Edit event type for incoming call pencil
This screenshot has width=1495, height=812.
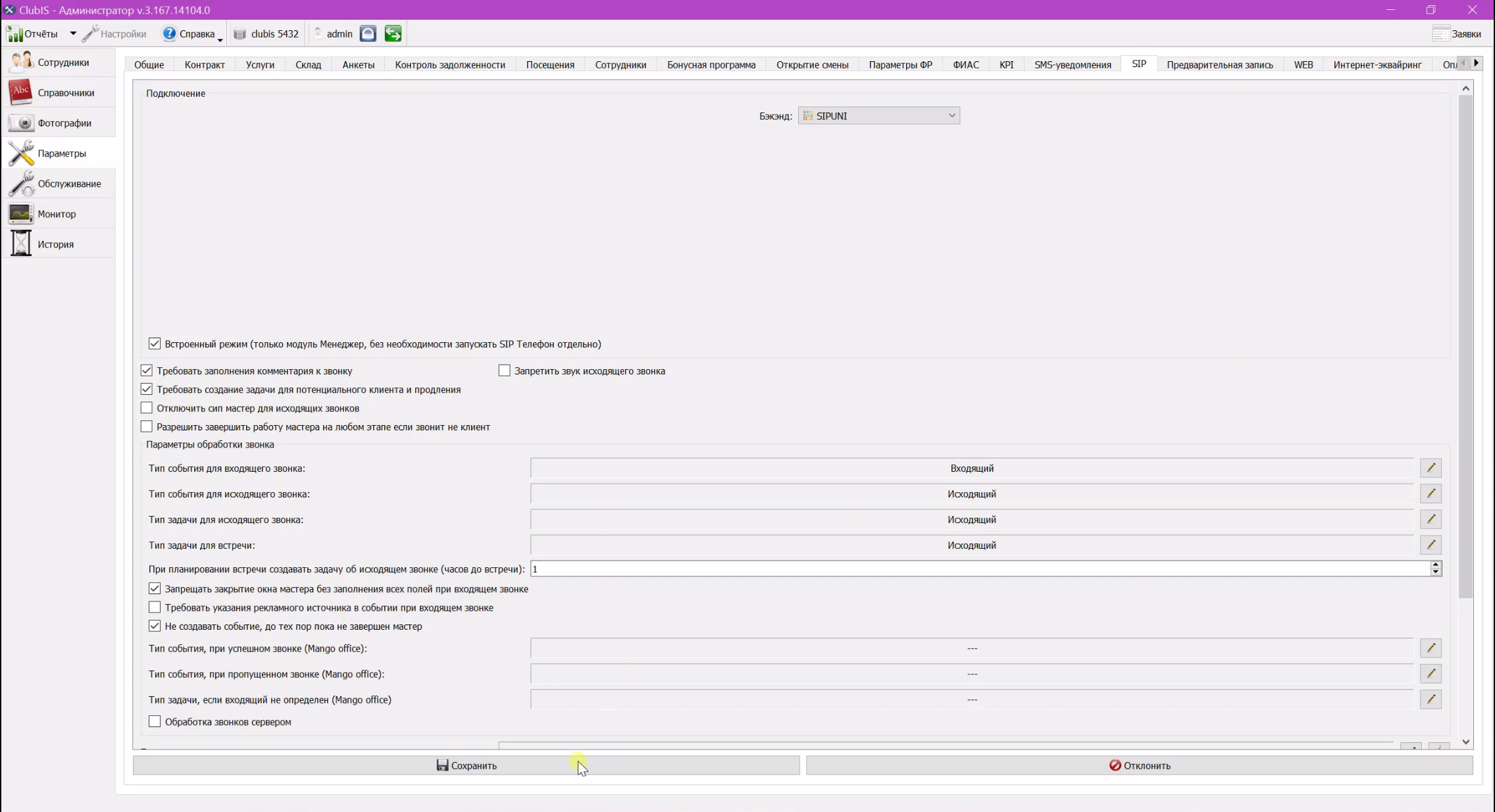tap(1431, 468)
